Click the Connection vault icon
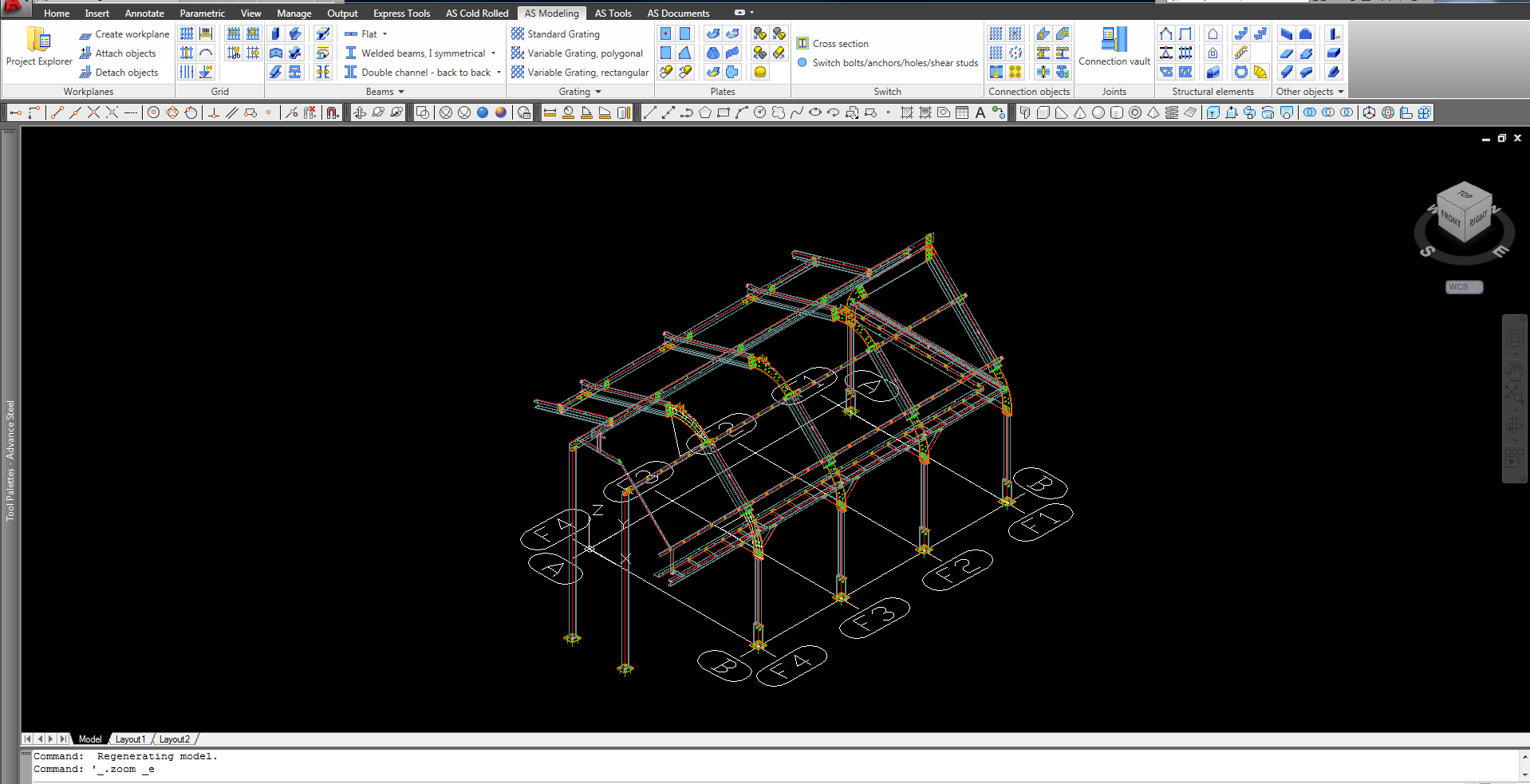1530x784 pixels. tap(1114, 40)
